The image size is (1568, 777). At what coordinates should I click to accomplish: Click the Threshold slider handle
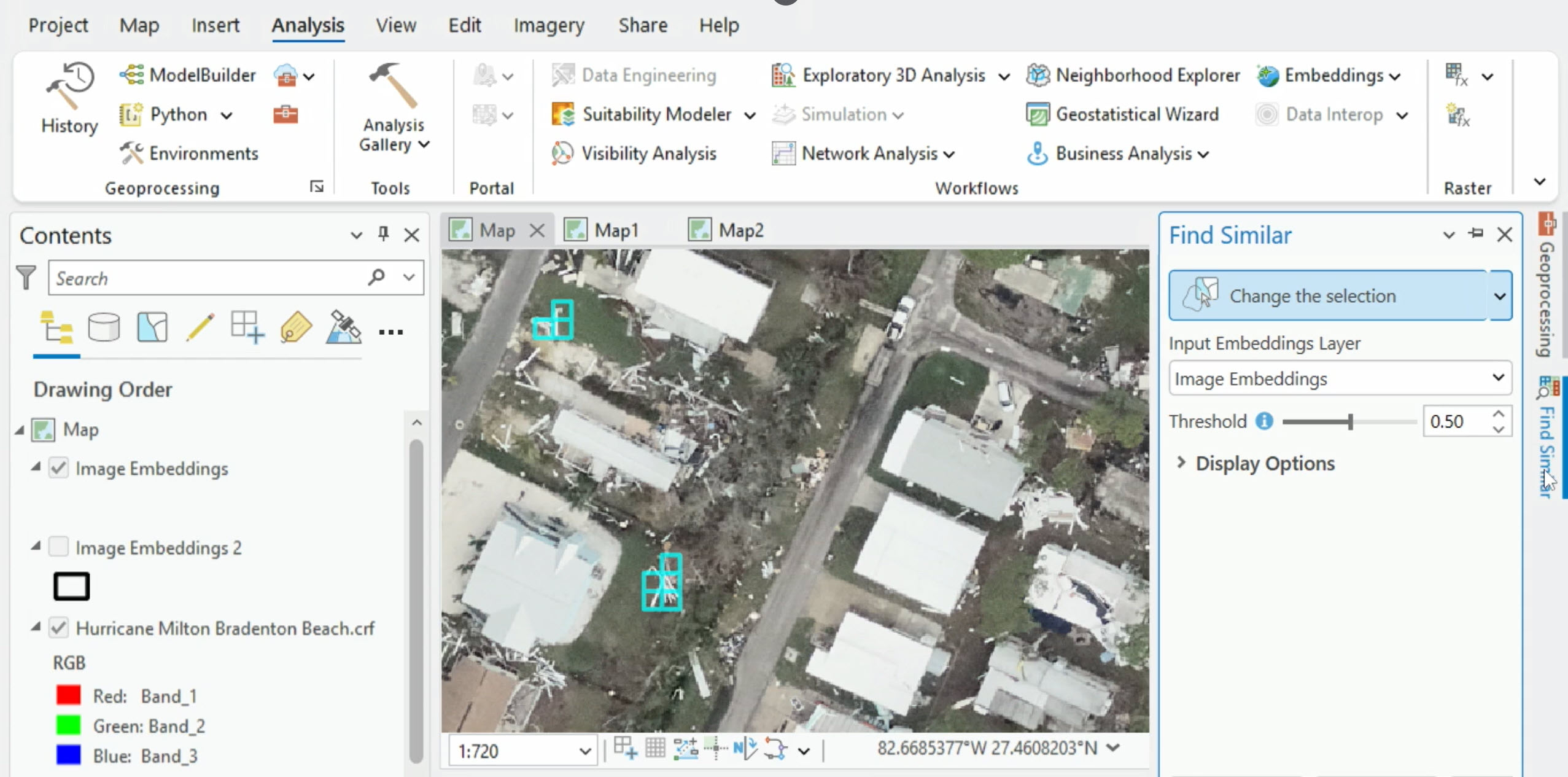(x=1350, y=422)
